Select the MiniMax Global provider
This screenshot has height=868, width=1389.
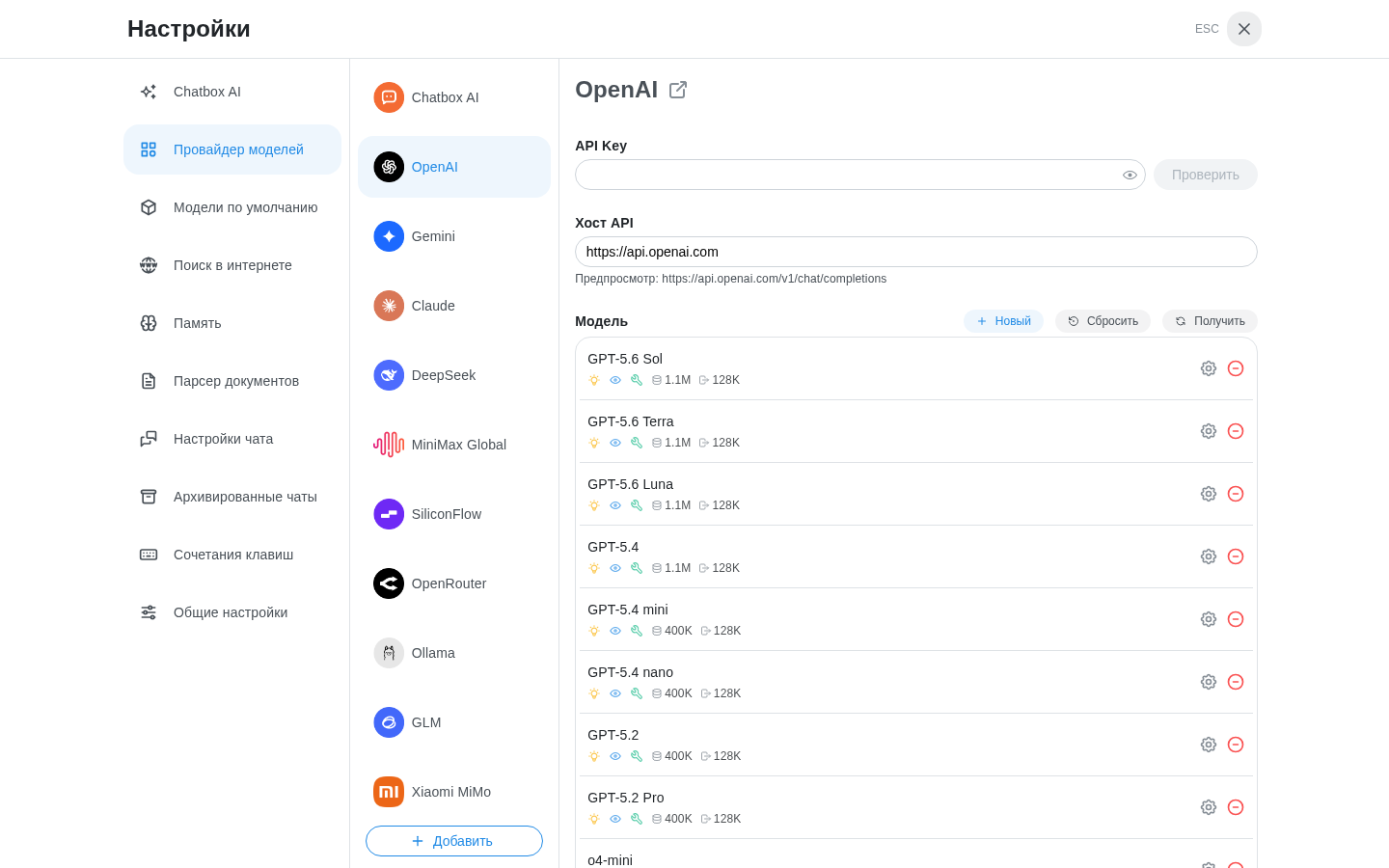(454, 445)
